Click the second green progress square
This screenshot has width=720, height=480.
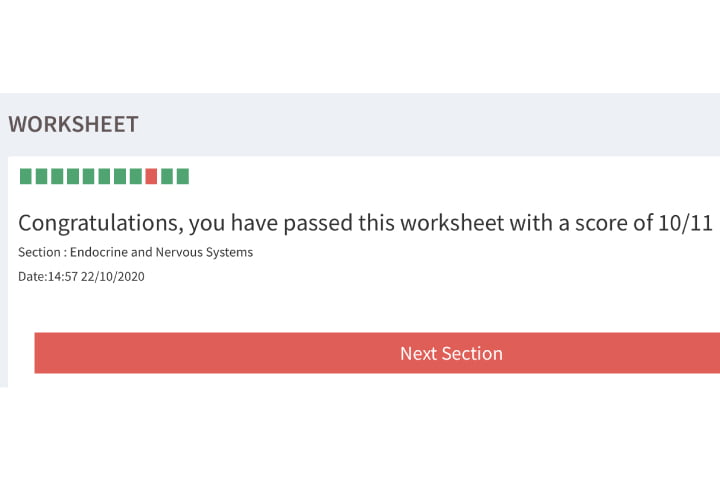pyautogui.click(x=42, y=177)
